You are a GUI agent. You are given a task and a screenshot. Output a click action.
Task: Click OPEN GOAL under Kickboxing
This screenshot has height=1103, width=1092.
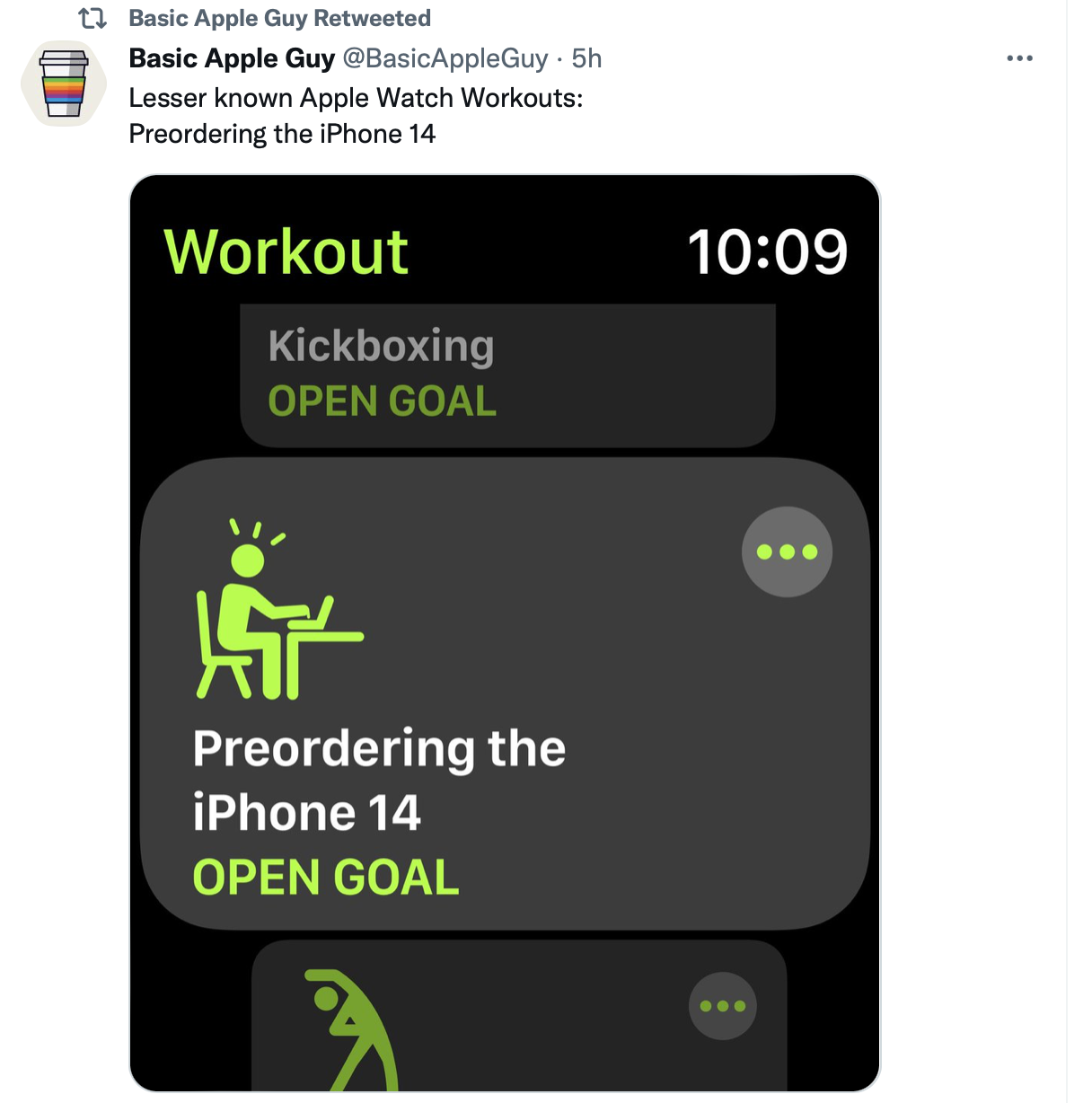click(382, 401)
